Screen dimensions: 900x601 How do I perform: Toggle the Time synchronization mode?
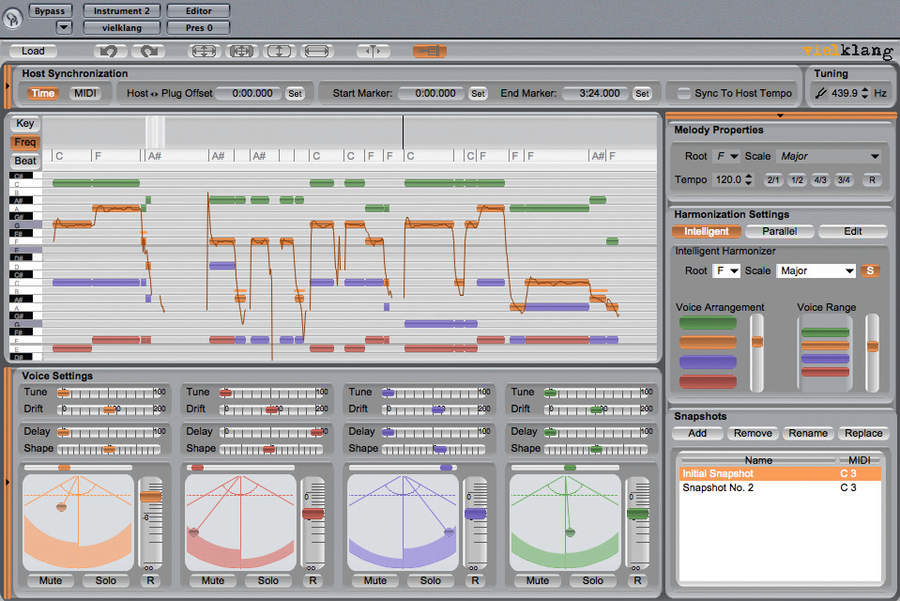pos(43,93)
